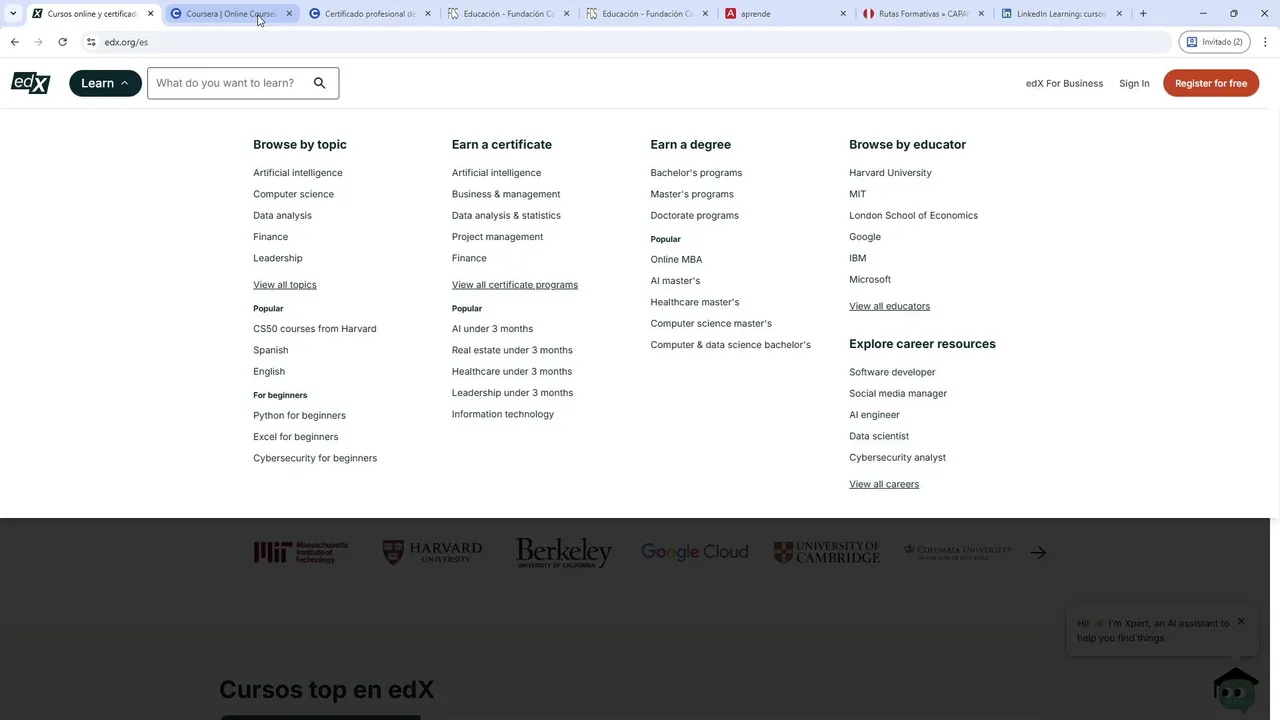The height and width of the screenshot is (720, 1280).
Task: Switch to Certificado profesional tab
Action: 369,14
